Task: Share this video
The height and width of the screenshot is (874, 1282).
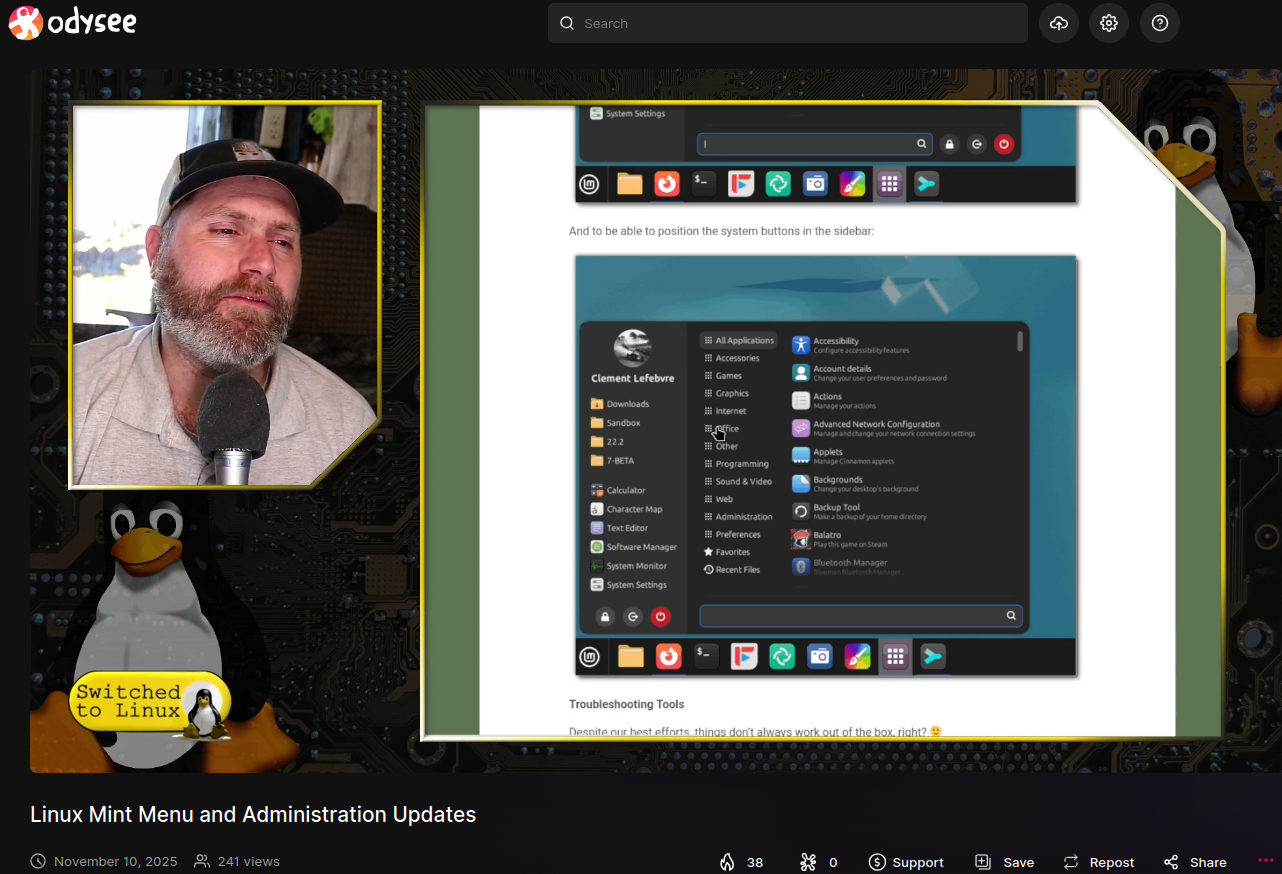Action: tap(1195, 862)
